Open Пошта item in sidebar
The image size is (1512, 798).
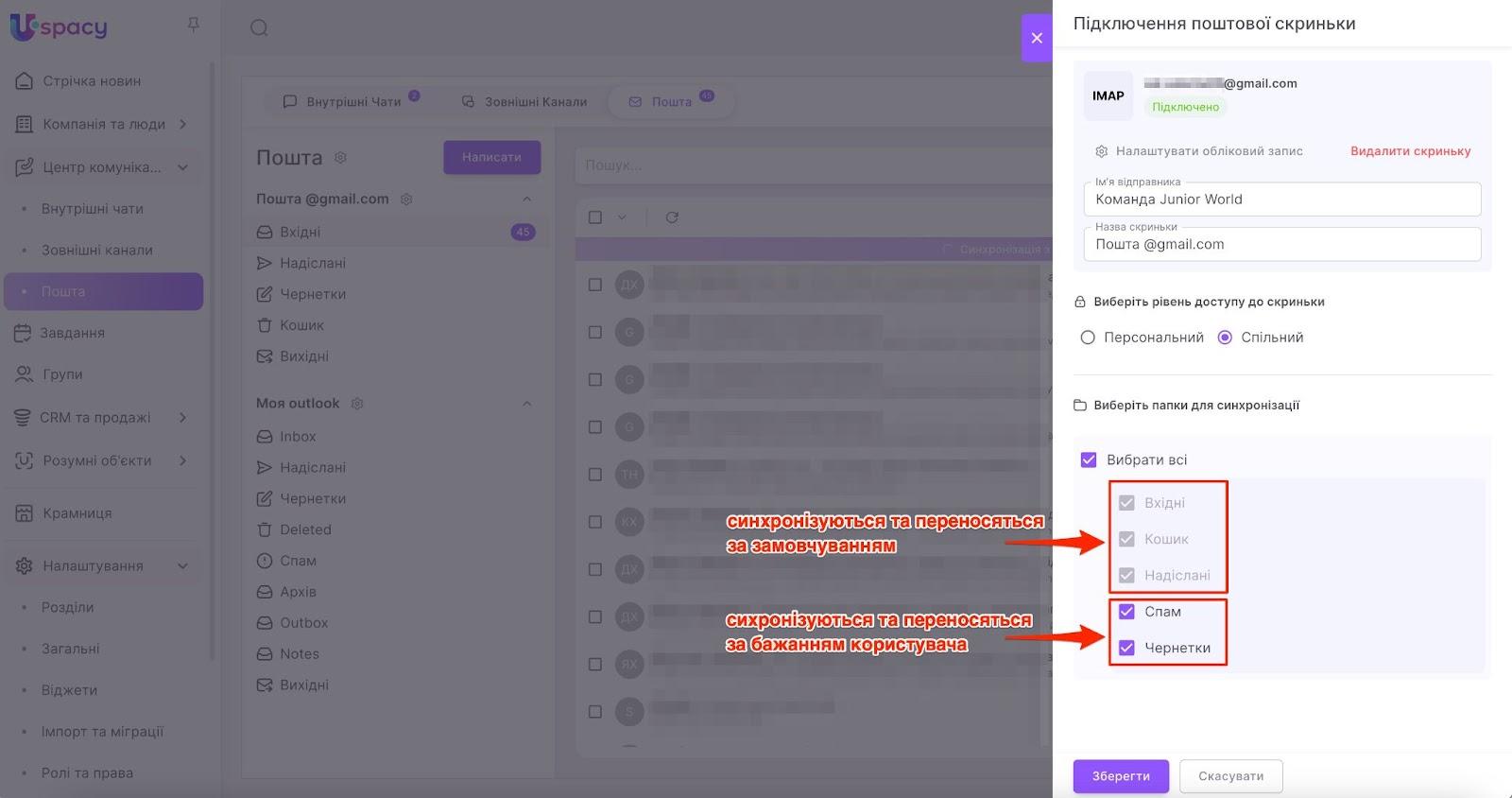tap(104, 291)
